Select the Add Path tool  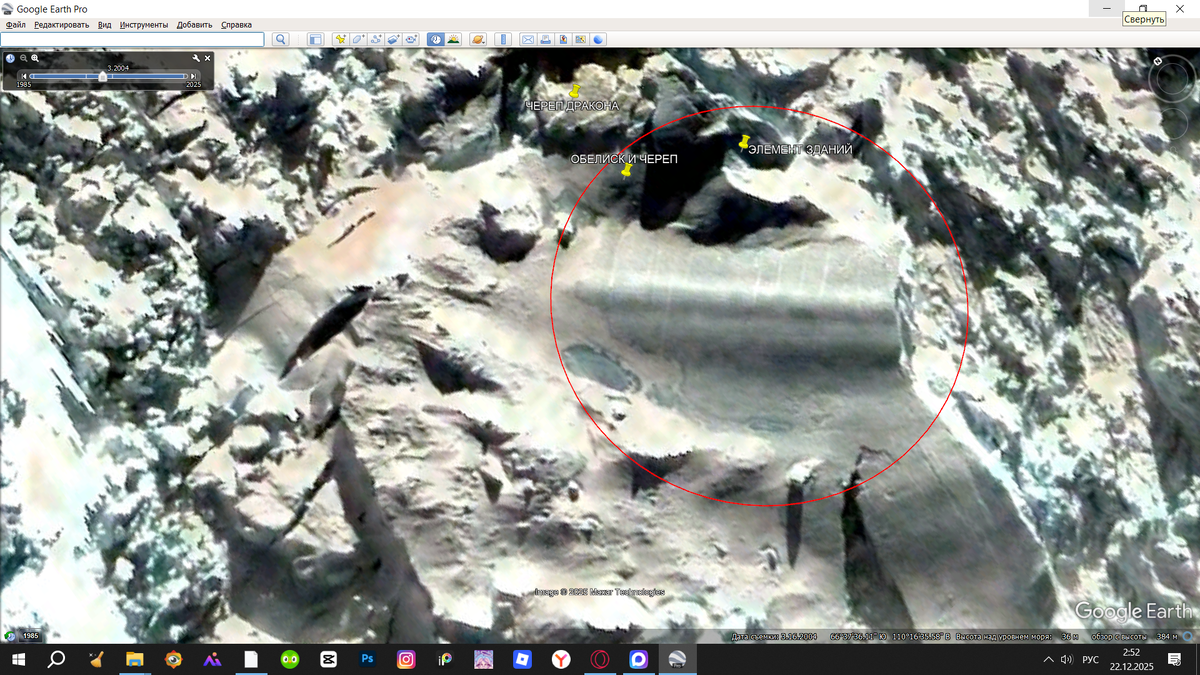376,39
